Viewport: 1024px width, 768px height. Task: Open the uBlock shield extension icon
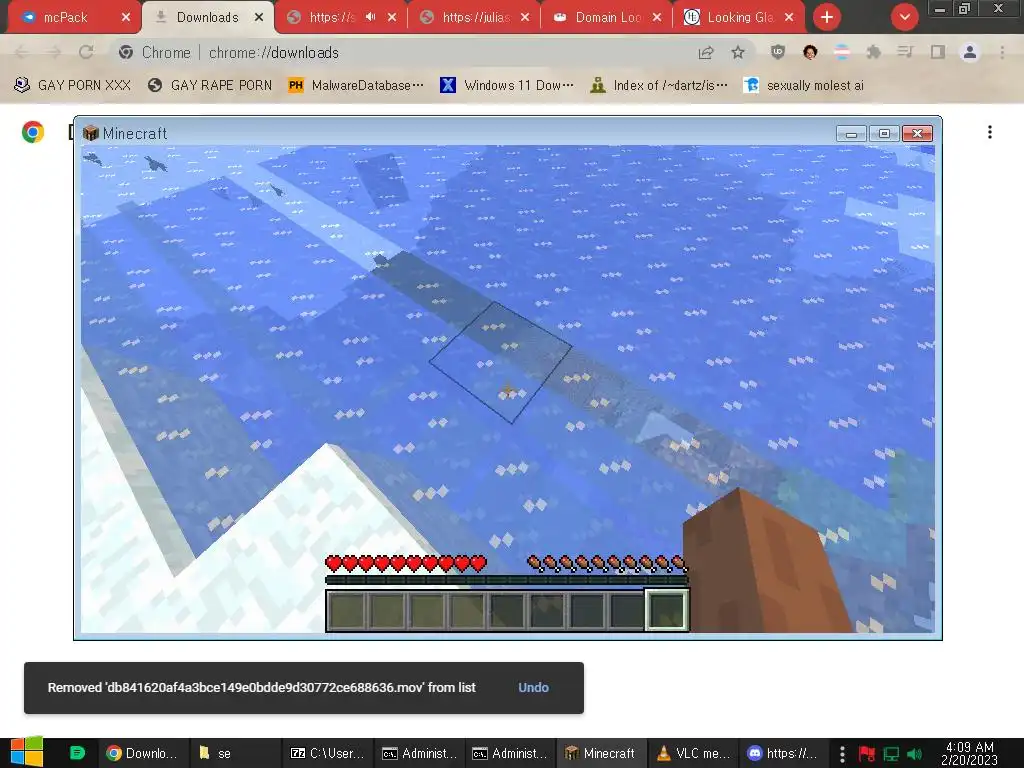(x=777, y=52)
